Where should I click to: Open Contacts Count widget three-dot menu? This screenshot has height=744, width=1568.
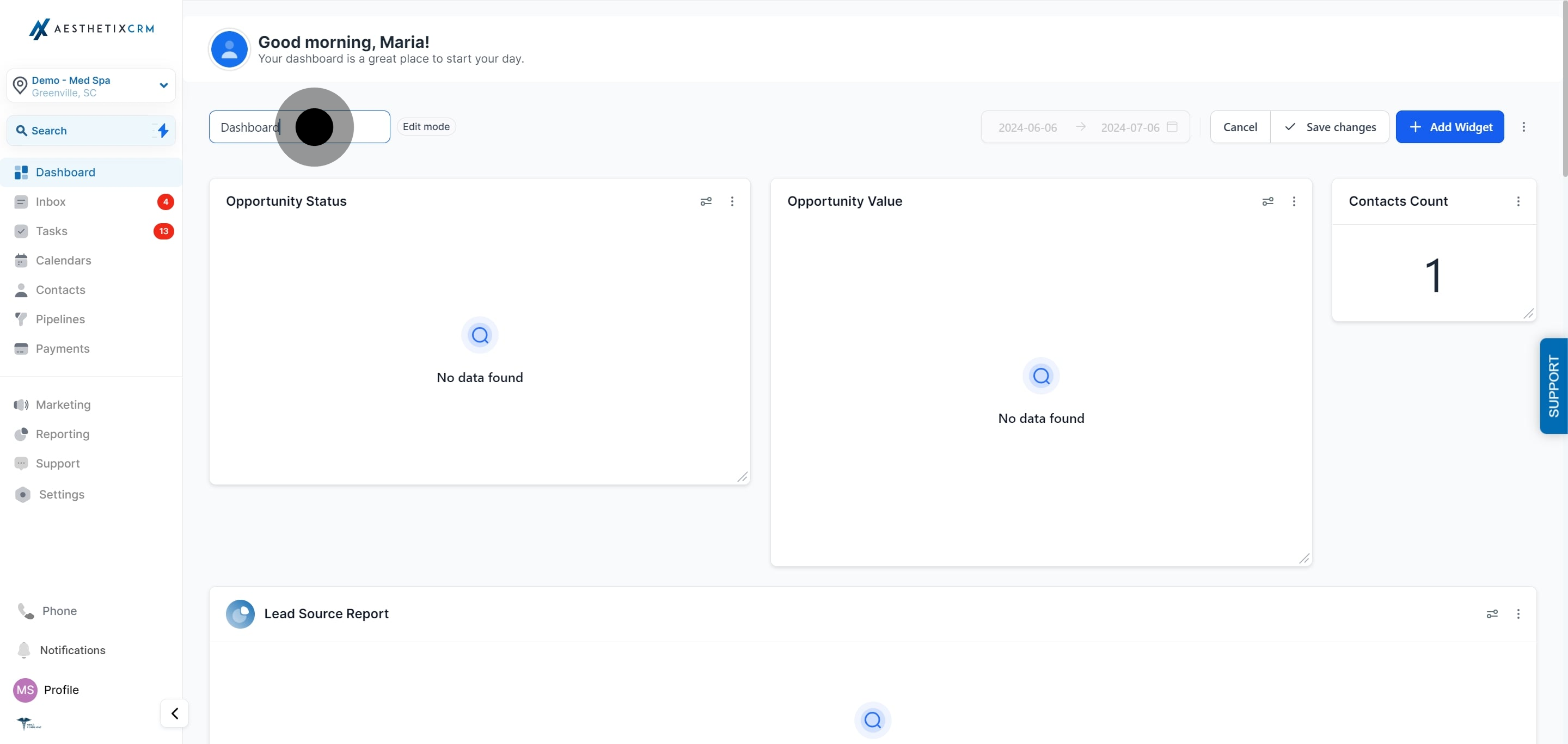pyautogui.click(x=1518, y=201)
